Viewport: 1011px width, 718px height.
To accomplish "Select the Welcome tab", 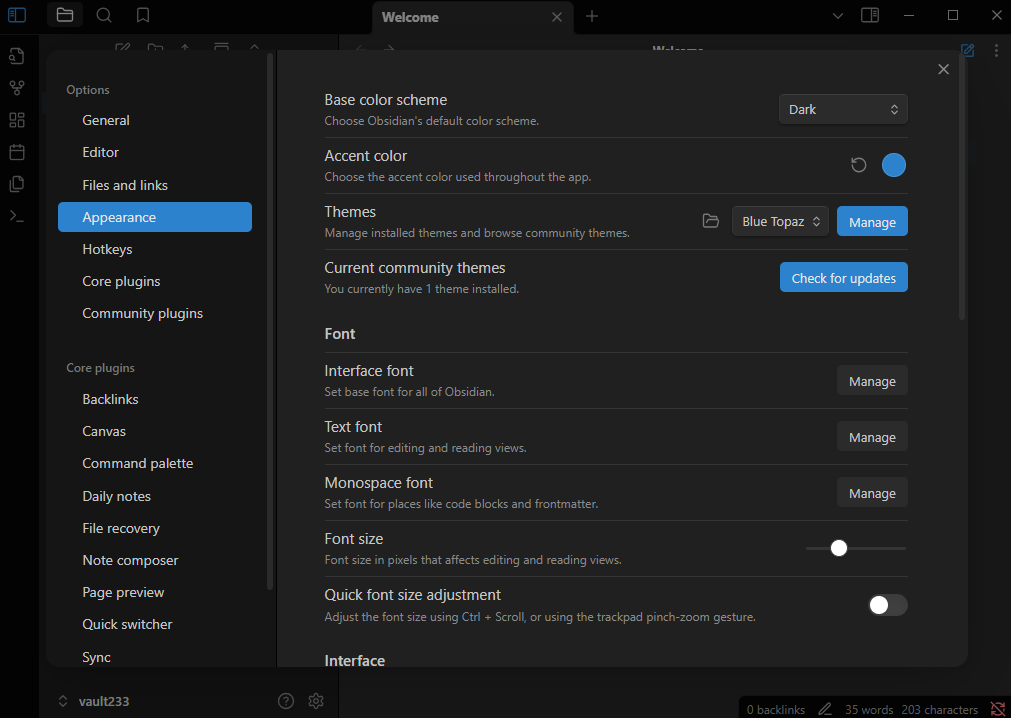I will coord(472,17).
